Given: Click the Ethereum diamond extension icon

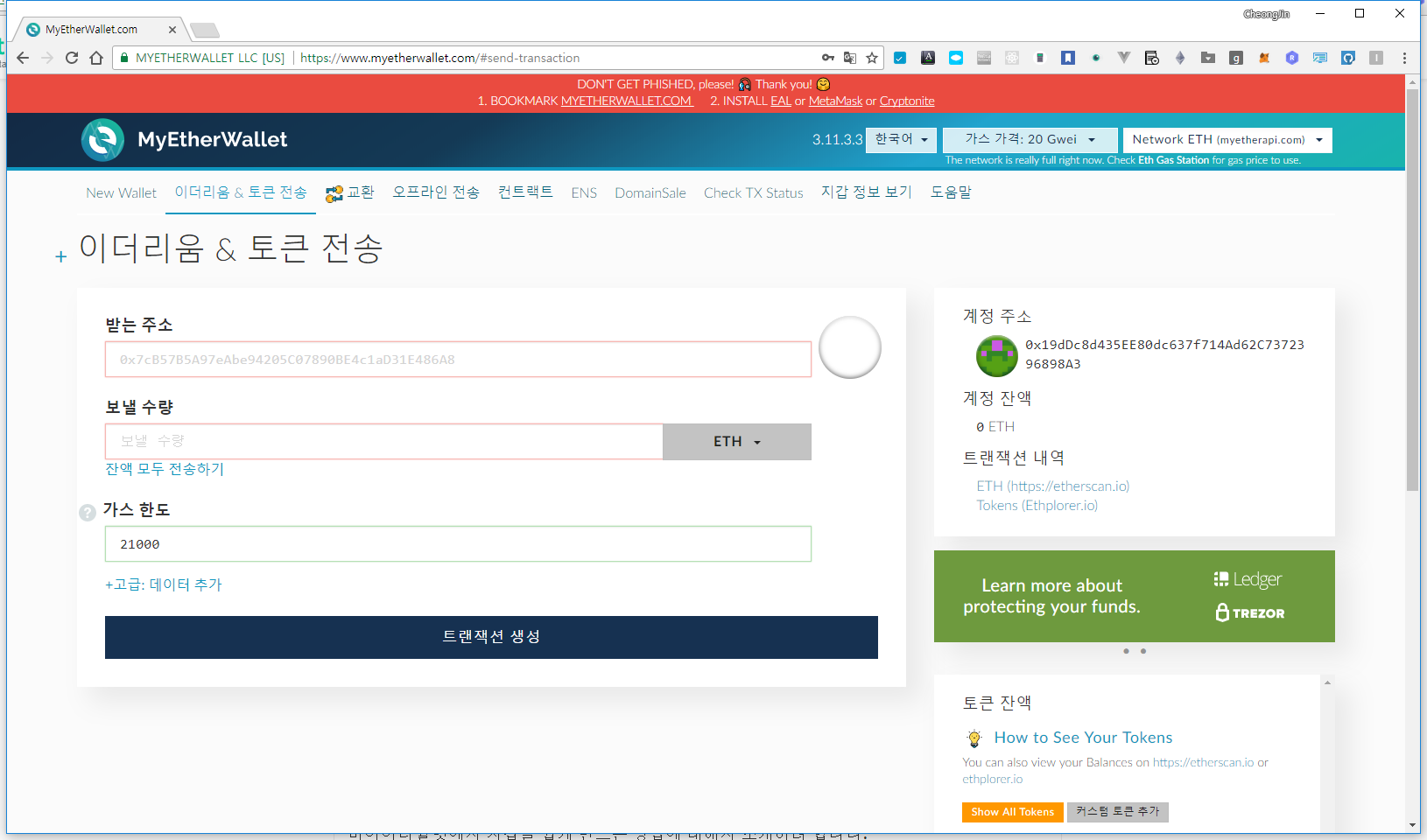Looking at the screenshot, I should [x=1180, y=58].
